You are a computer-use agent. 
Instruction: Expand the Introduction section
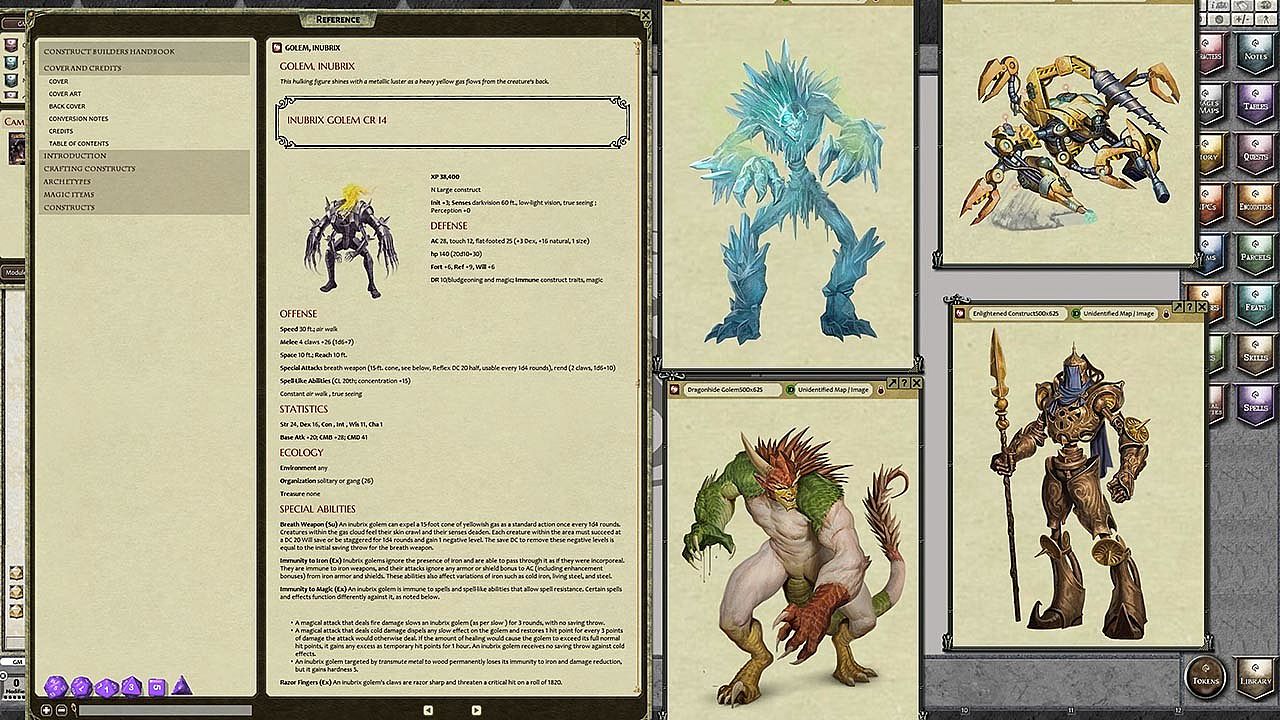click(x=143, y=156)
